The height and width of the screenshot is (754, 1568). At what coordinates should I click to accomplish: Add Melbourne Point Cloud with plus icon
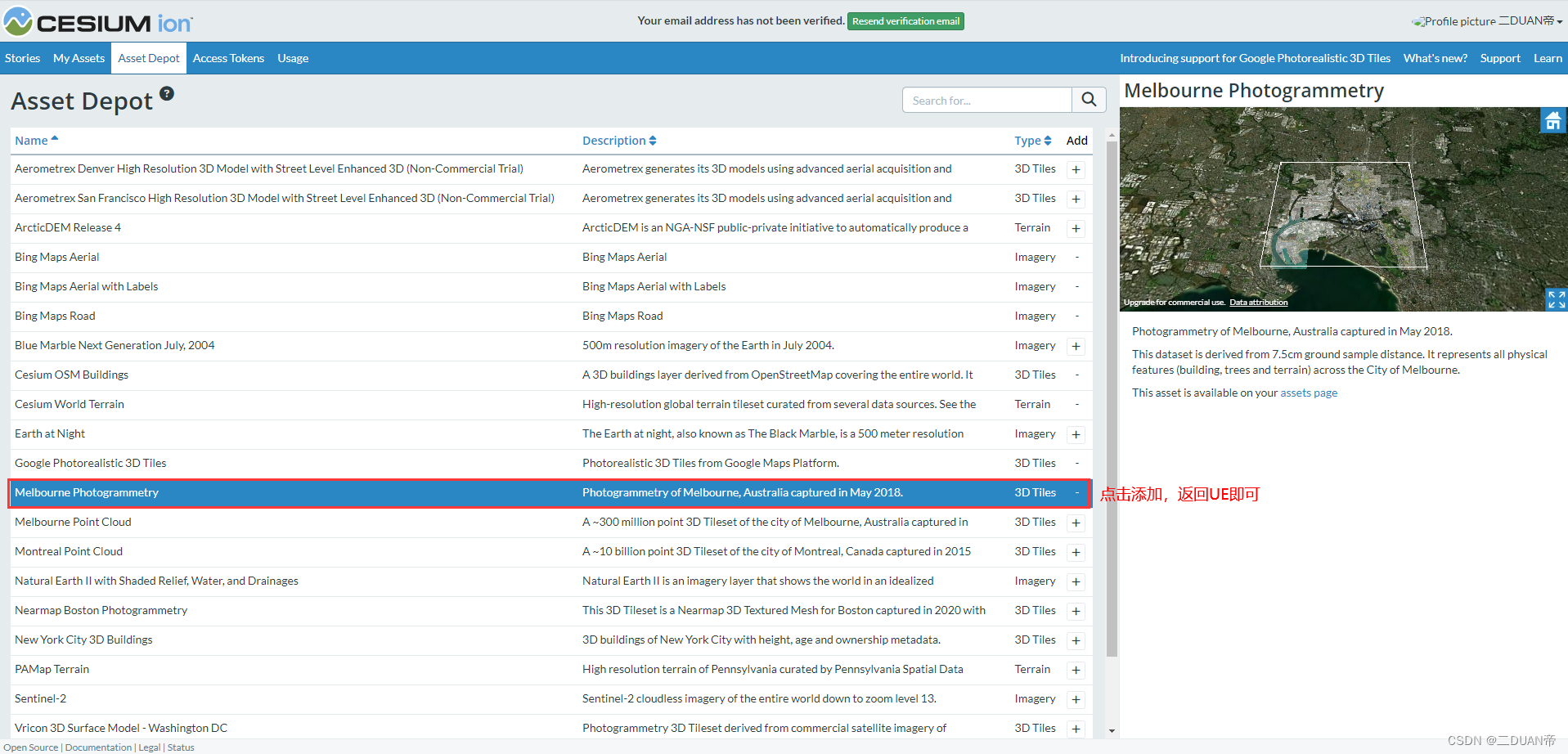tap(1076, 523)
